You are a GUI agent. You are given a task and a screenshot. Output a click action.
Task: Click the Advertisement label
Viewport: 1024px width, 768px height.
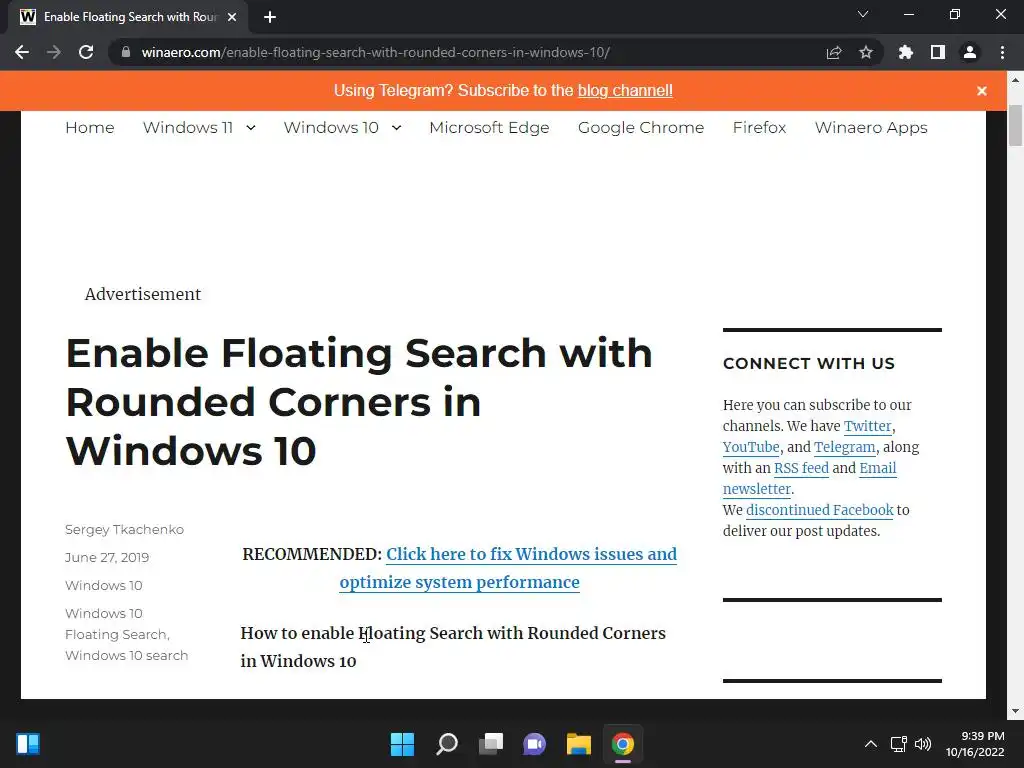coord(142,294)
